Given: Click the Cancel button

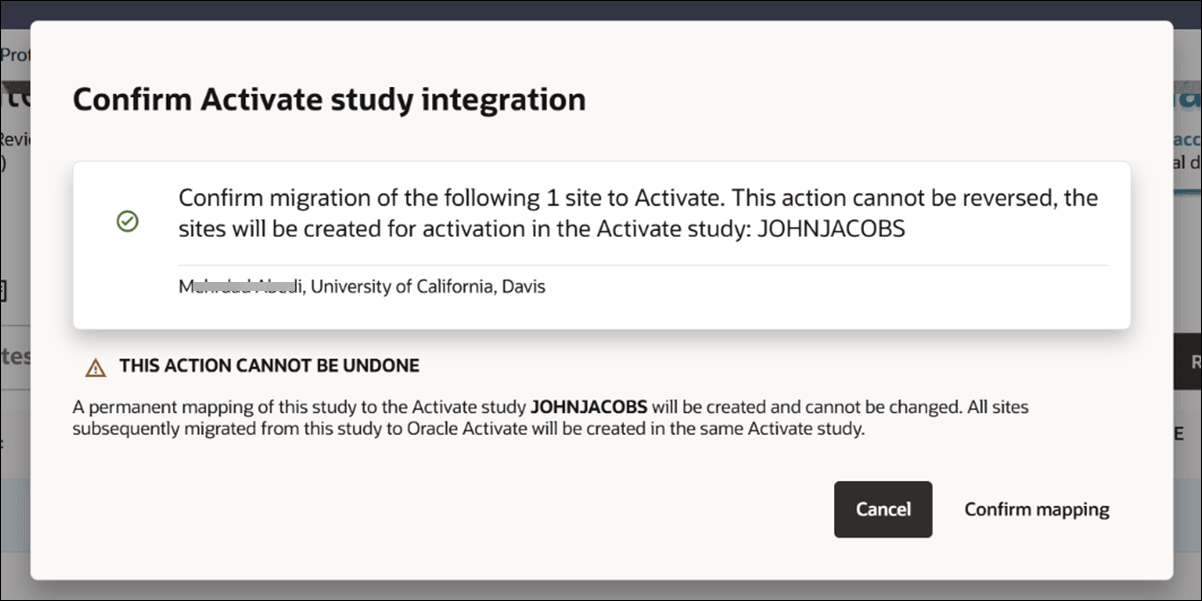Looking at the screenshot, I should [883, 509].
